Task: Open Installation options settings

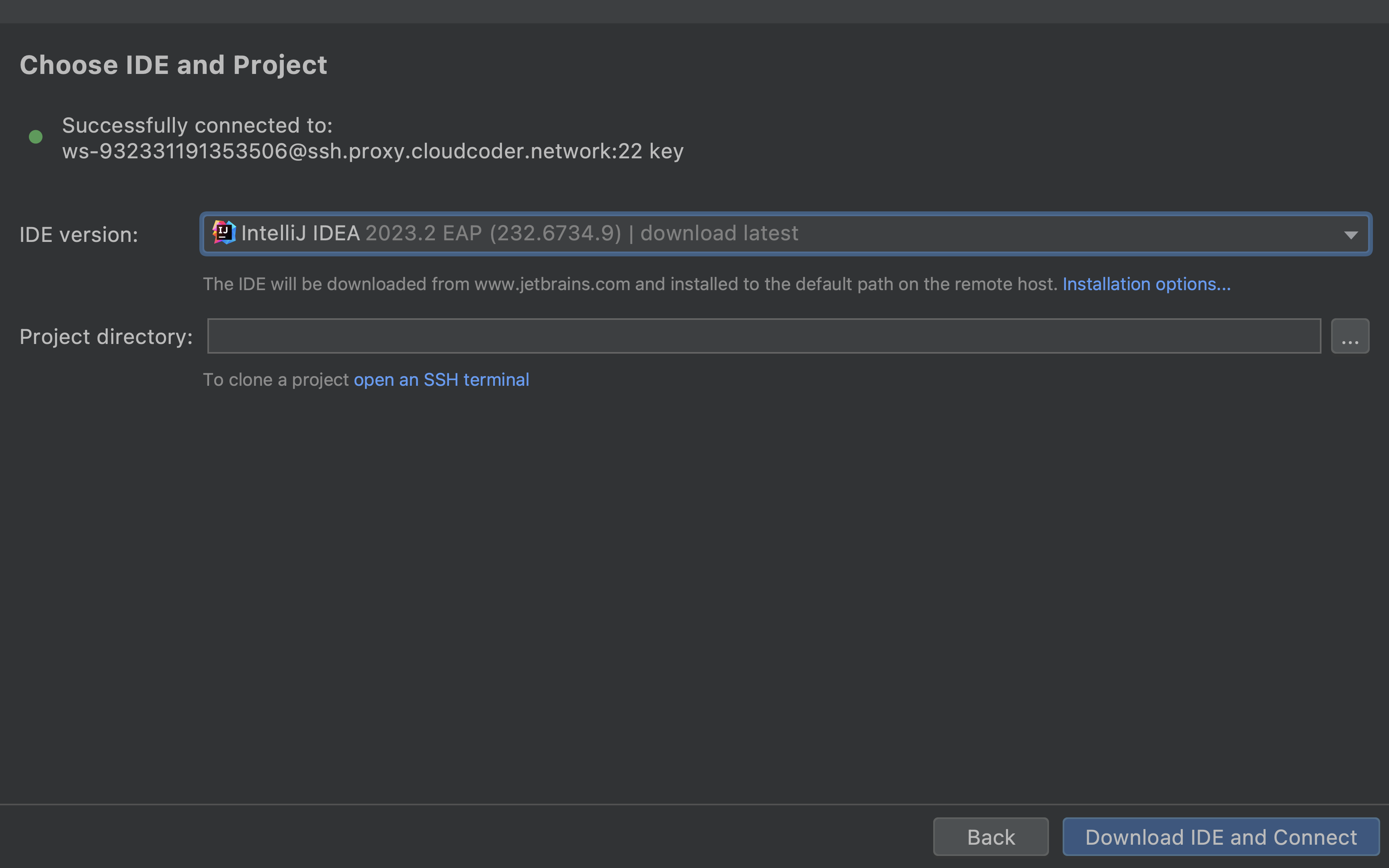Action: [x=1145, y=284]
